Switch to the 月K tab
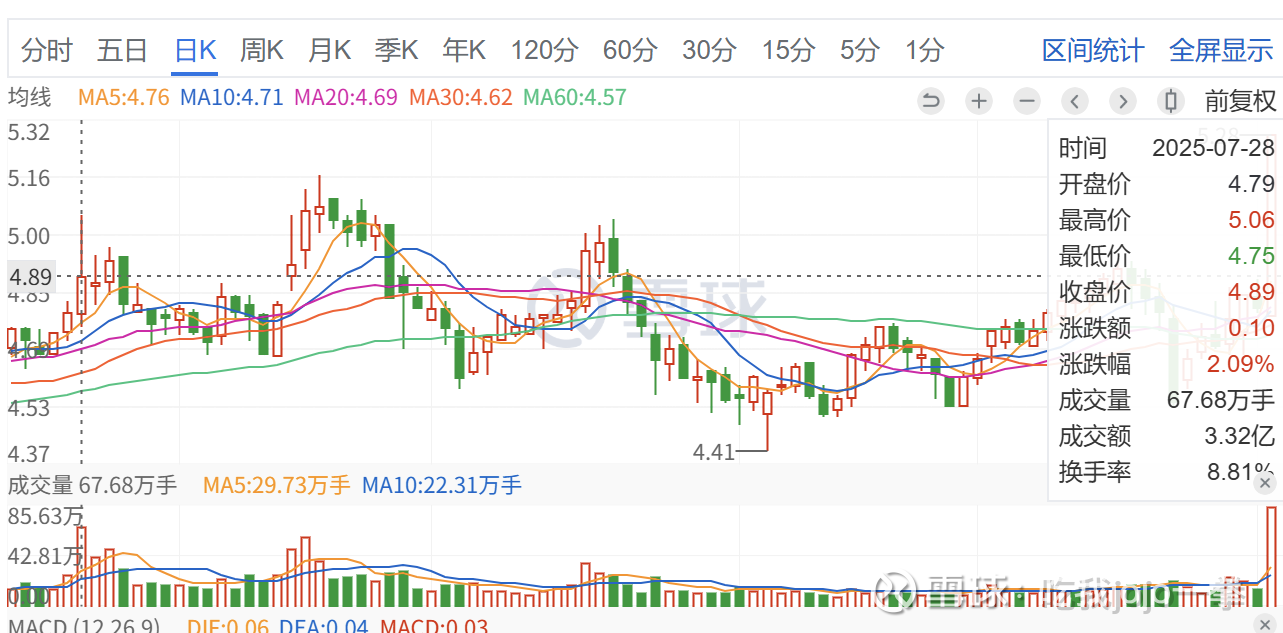Viewport: 1283px width, 633px height. coord(329,50)
